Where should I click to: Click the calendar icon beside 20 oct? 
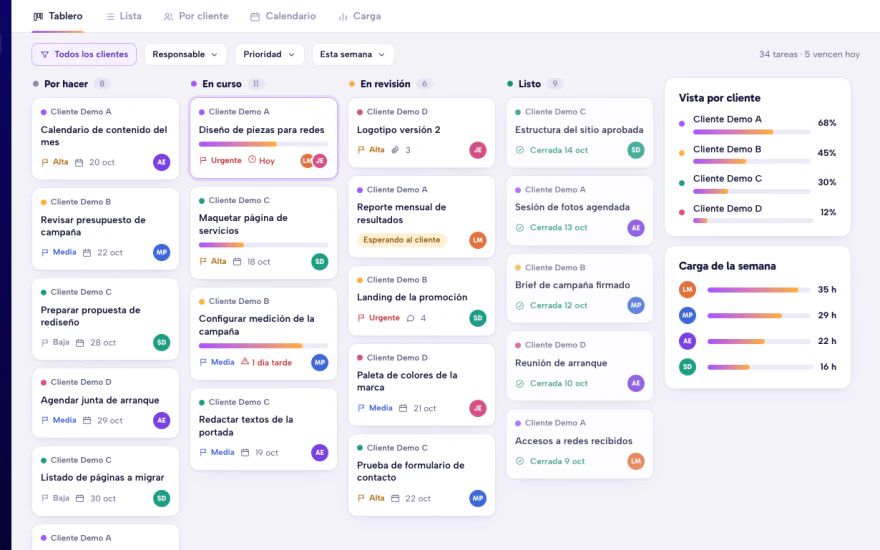click(79, 163)
